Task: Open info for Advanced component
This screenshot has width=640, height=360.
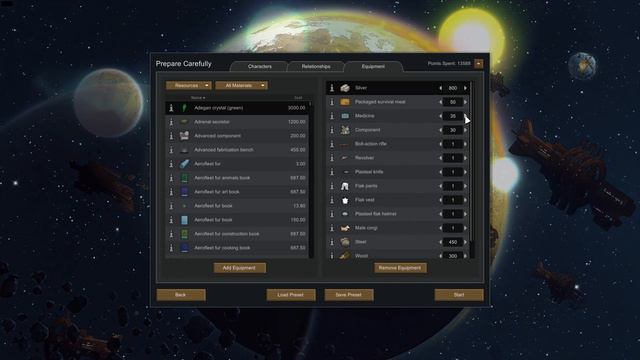Action: [171, 136]
